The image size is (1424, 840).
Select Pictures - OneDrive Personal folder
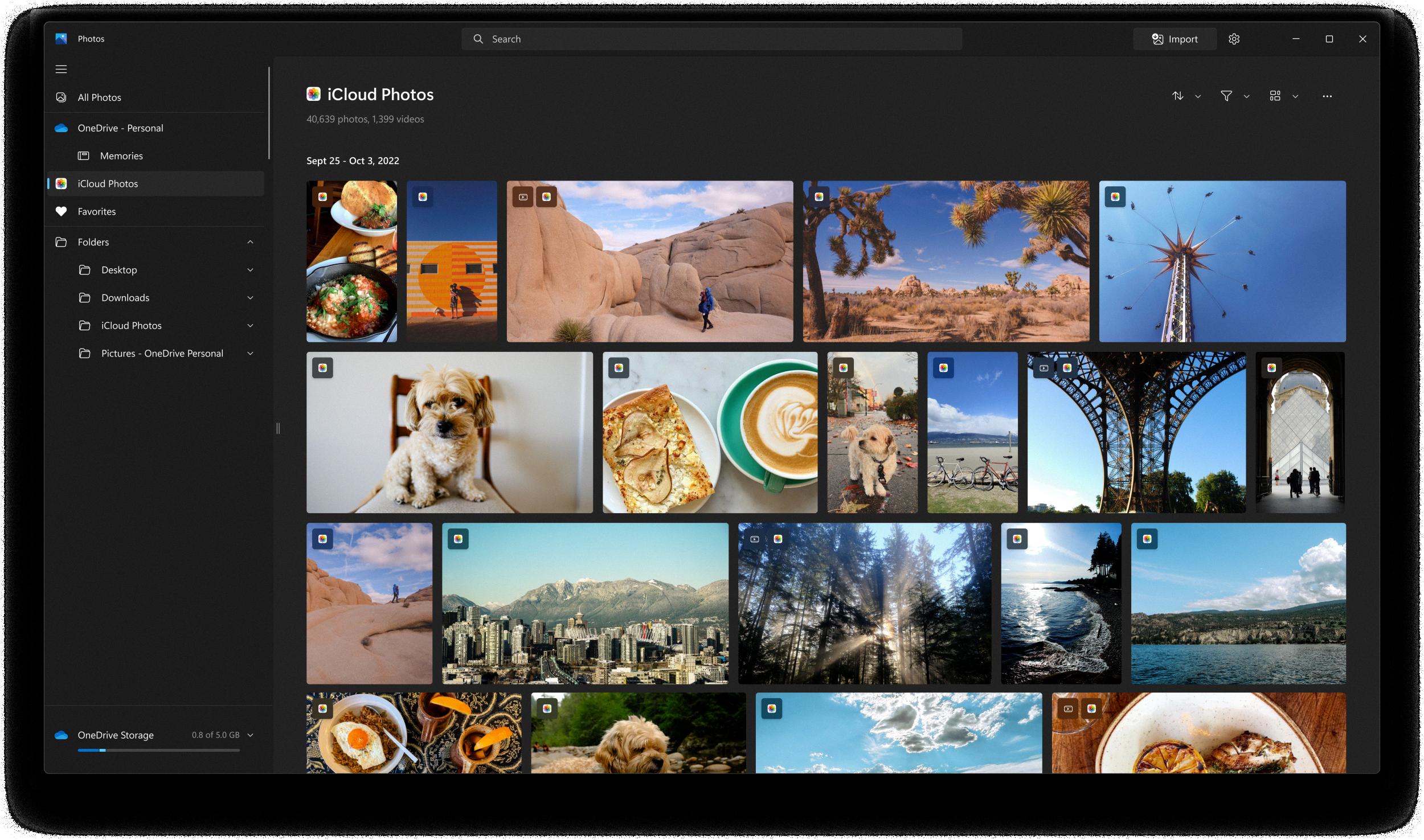coord(156,354)
